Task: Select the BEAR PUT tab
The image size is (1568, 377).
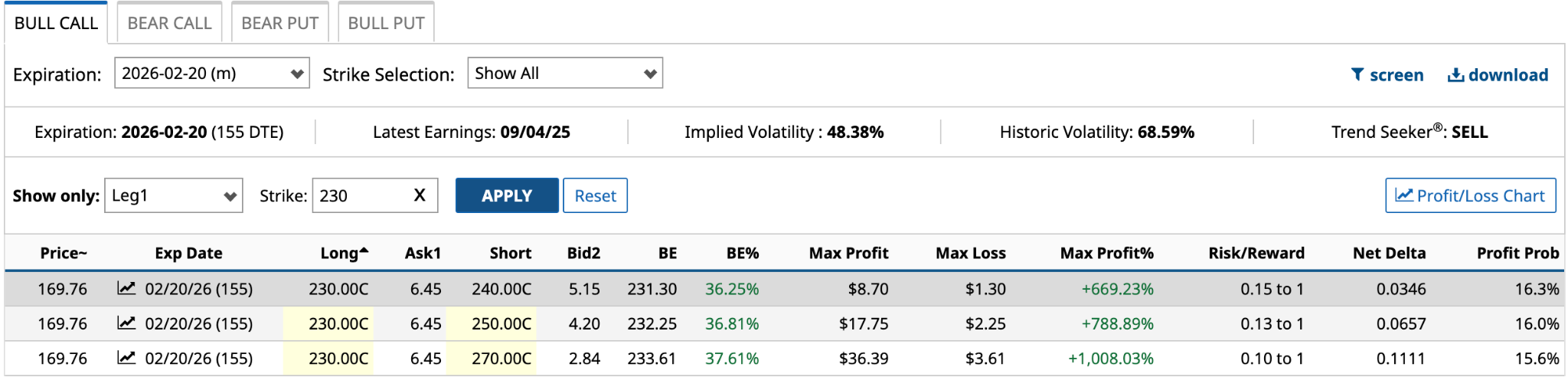Action: [279, 23]
